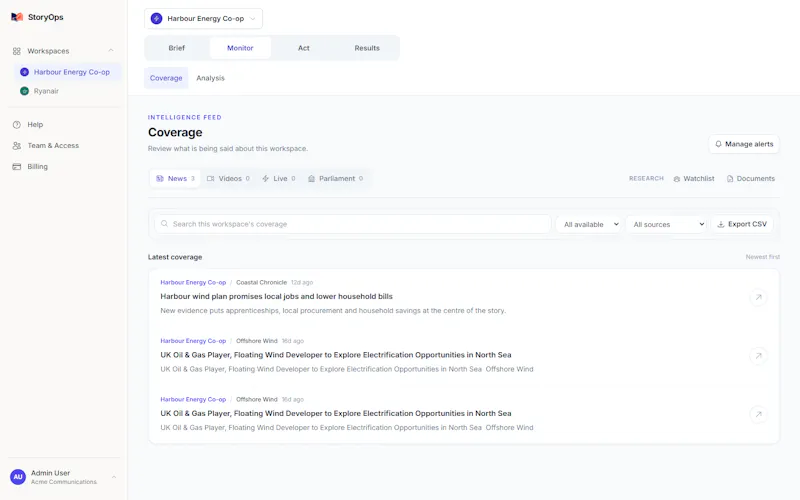The width and height of the screenshot is (800, 500).
Task: Click the Export CSV button
Action: 742,224
